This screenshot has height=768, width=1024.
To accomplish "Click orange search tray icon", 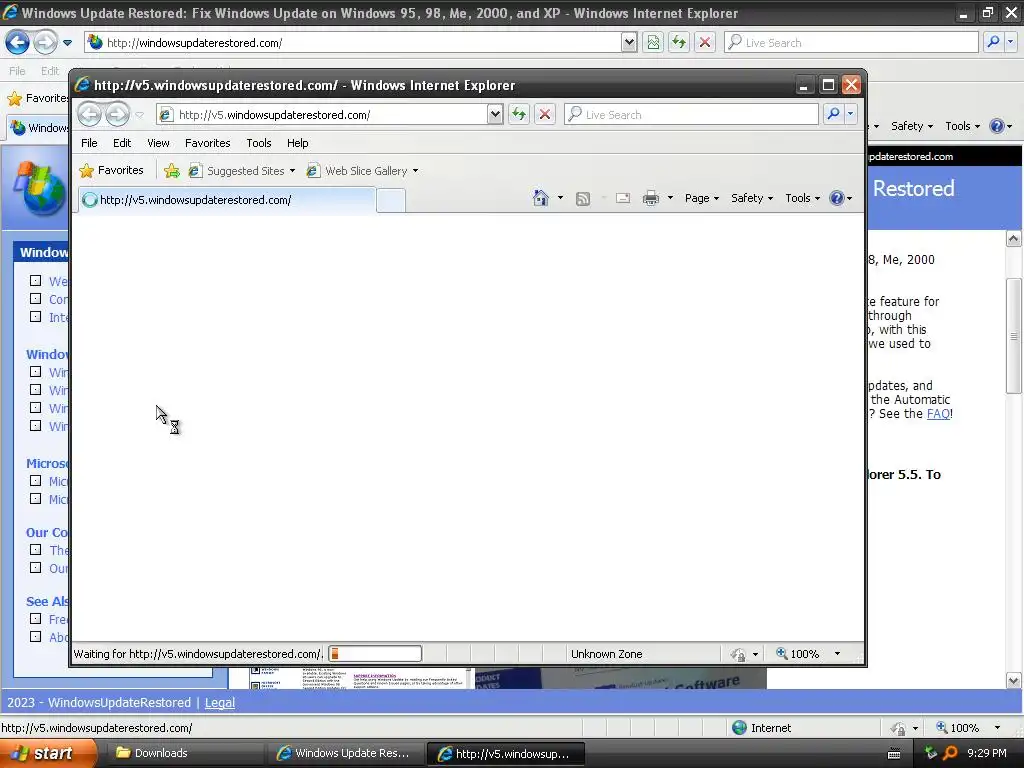I will (950, 753).
